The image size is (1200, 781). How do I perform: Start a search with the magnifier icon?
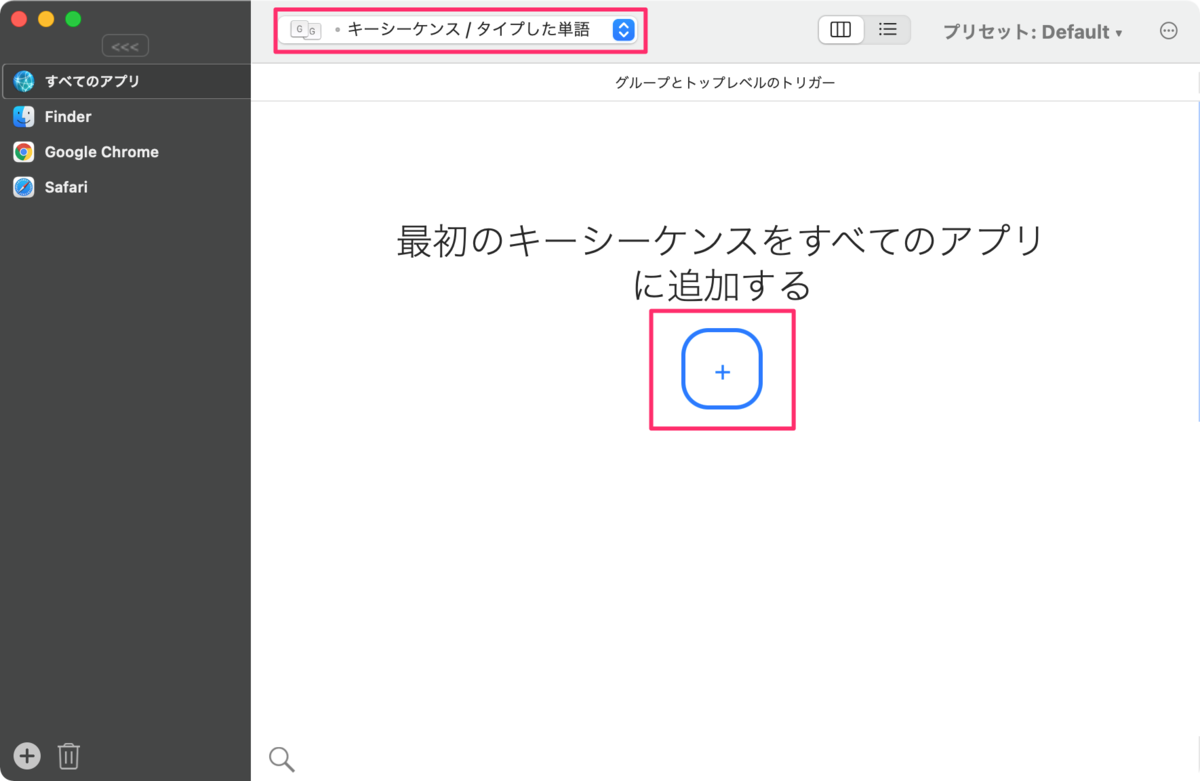(x=281, y=758)
